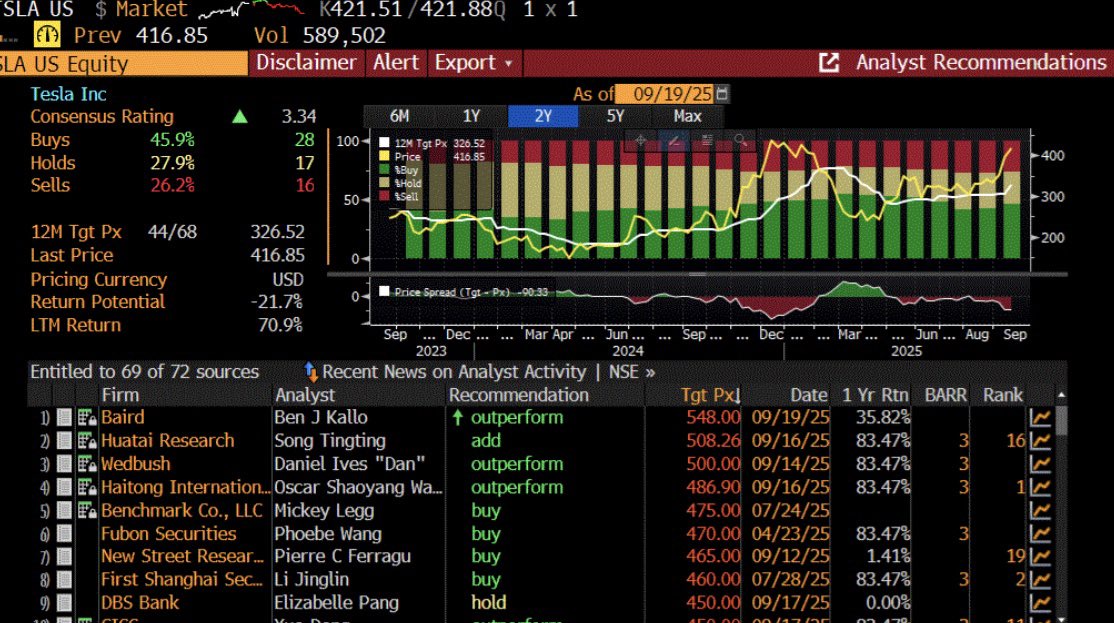
Task: Click the scroll-up arrow of the analyst table
Action: (x=1061, y=396)
